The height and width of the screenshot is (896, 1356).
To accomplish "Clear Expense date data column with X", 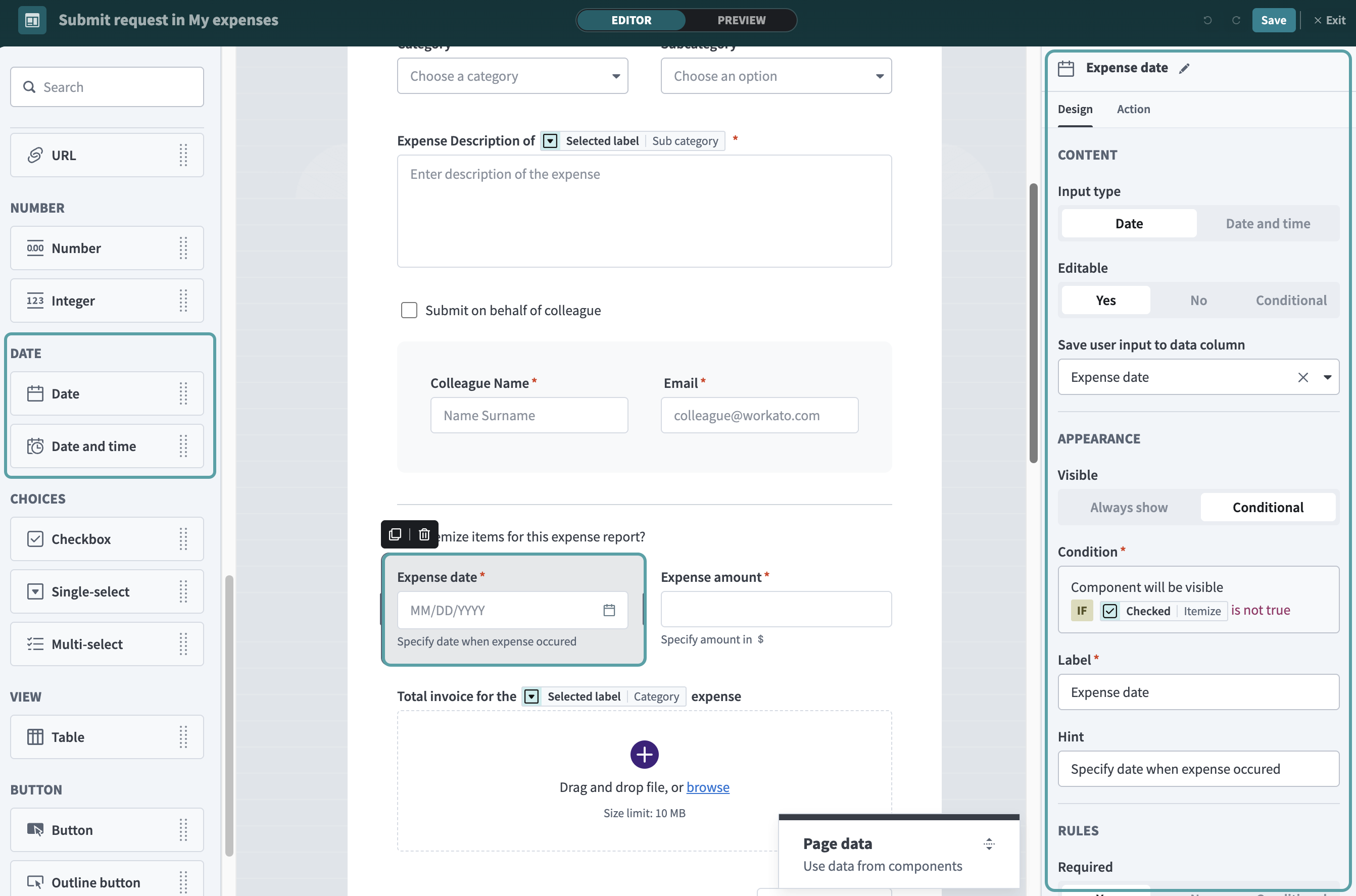I will (x=1303, y=377).
